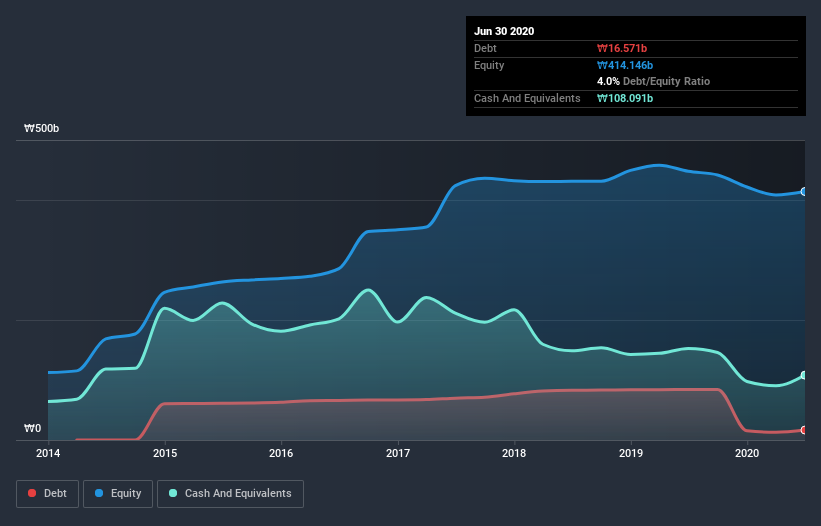Click the blue Equity legend dot

[99, 493]
